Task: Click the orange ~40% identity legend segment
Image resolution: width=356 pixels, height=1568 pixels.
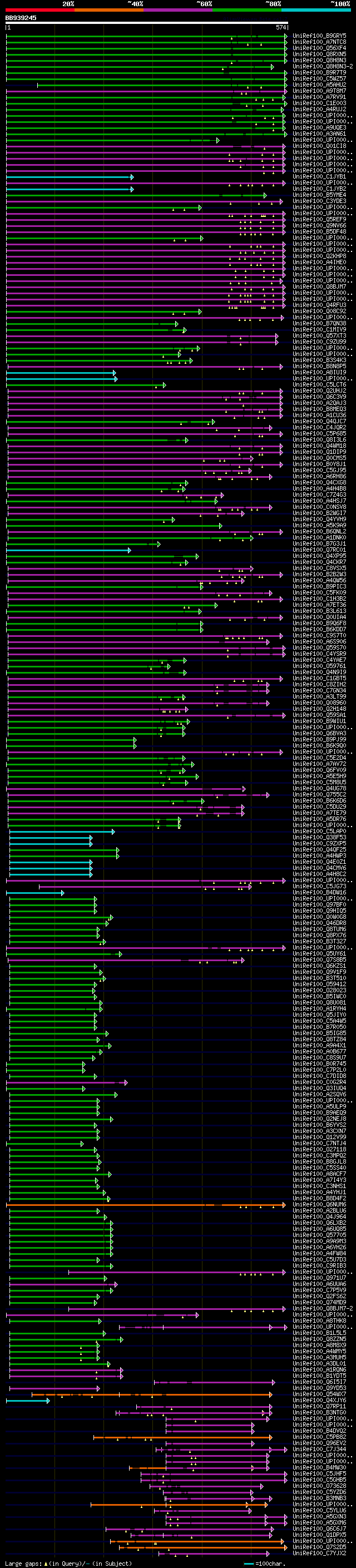Action: 110,10
